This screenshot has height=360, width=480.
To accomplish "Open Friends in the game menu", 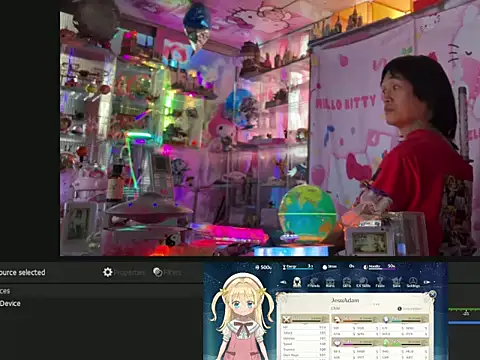I will coord(313,282).
